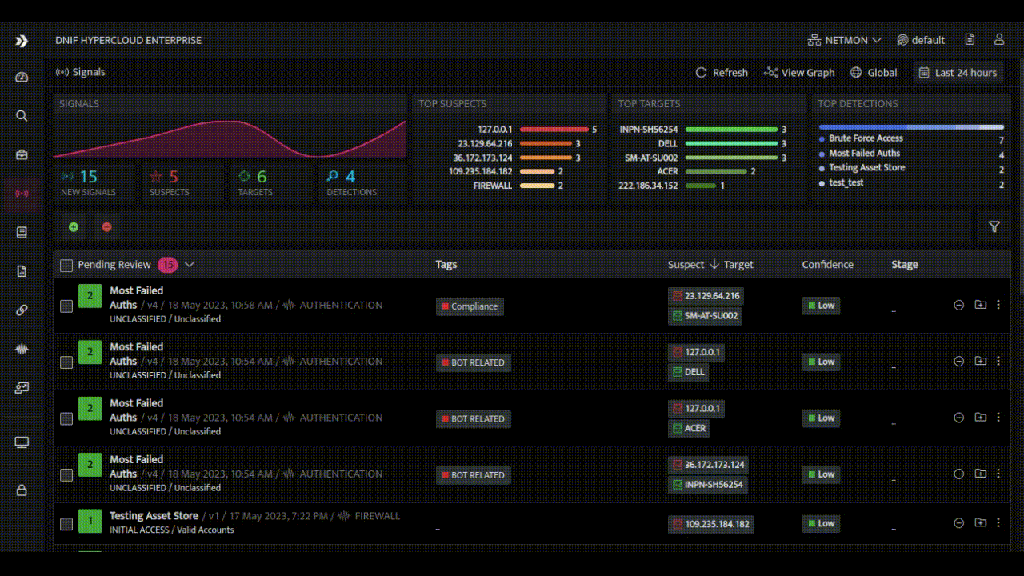Check the Testing Asset Store signal row
The width and height of the screenshot is (1024, 576).
66,524
